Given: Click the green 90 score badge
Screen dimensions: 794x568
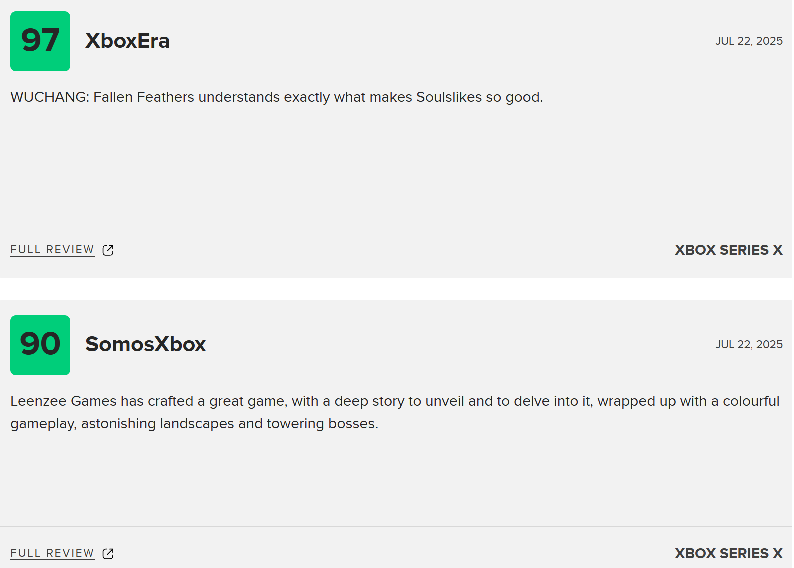Looking at the screenshot, I should (x=40, y=345).
